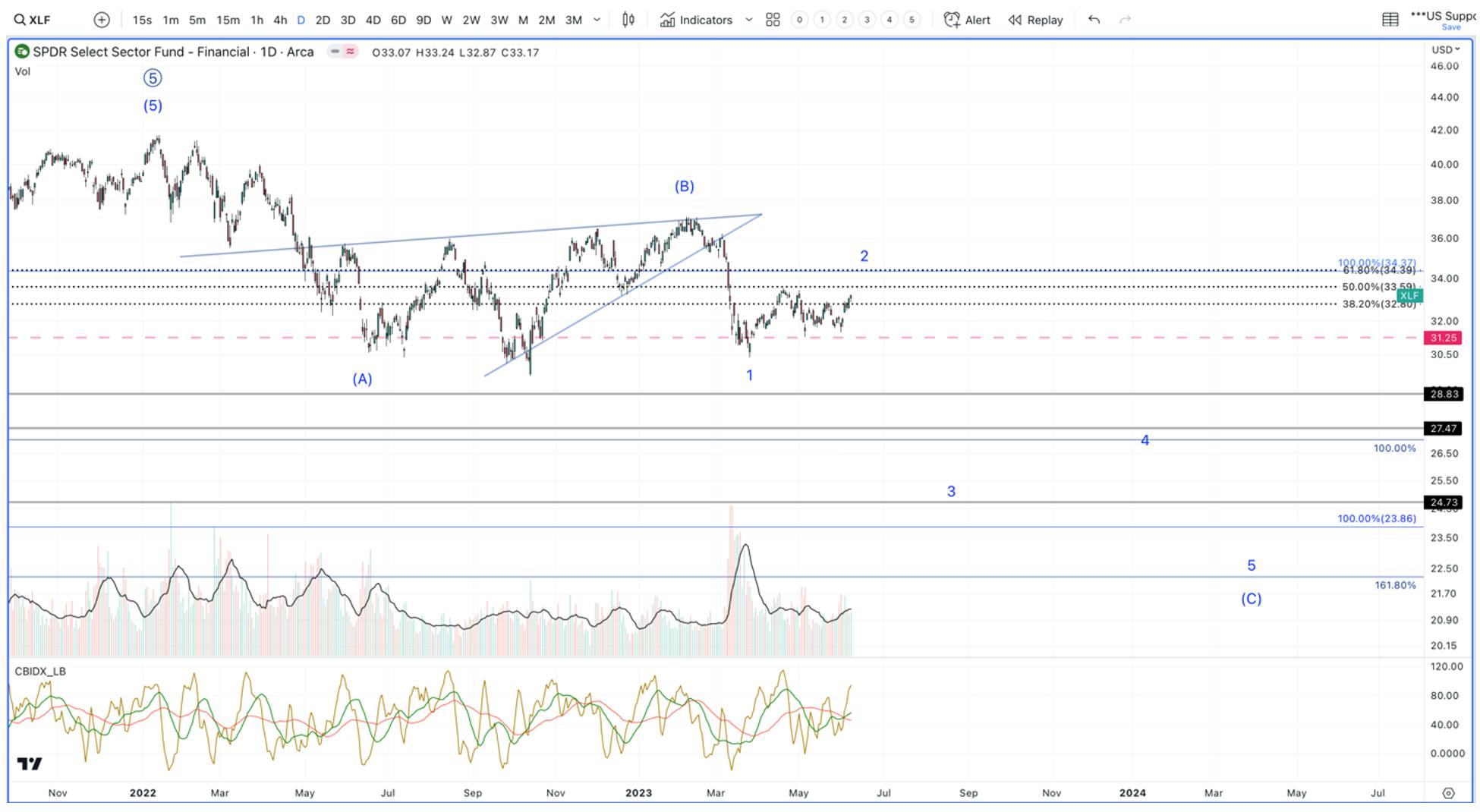This screenshot has width=1480, height=812.
Task: Open chart settings gear at bottom right
Action: coord(1449,793)
